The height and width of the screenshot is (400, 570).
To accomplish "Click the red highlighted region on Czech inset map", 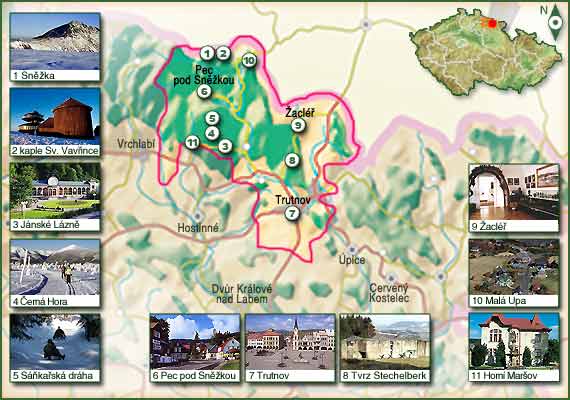I will point(492,23).
